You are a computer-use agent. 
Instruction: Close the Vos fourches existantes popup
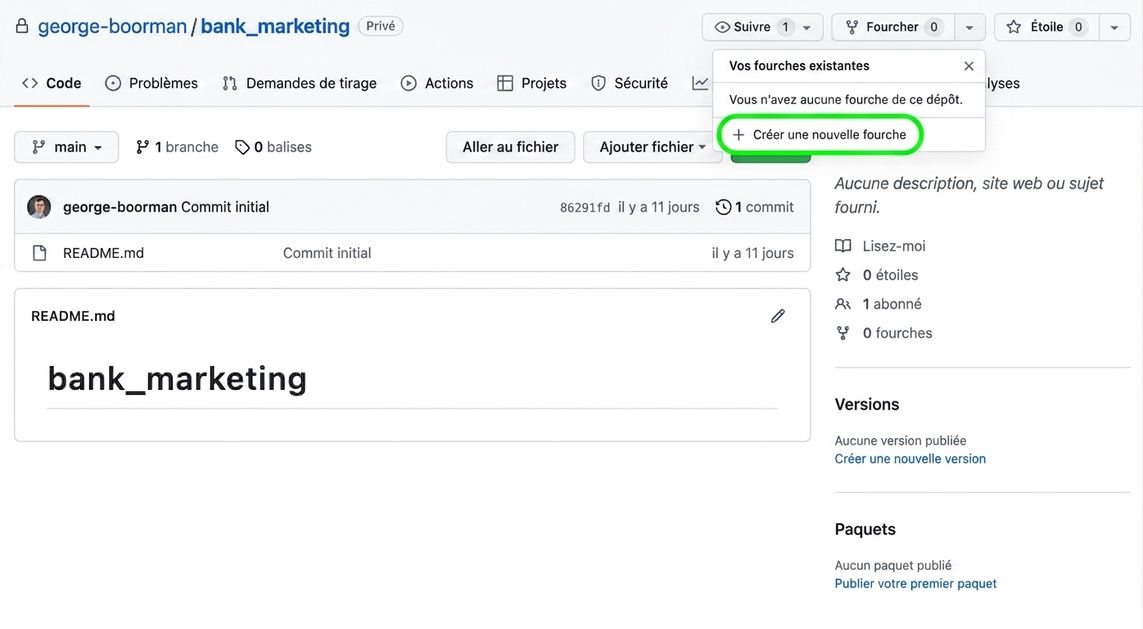coord(969,66)
